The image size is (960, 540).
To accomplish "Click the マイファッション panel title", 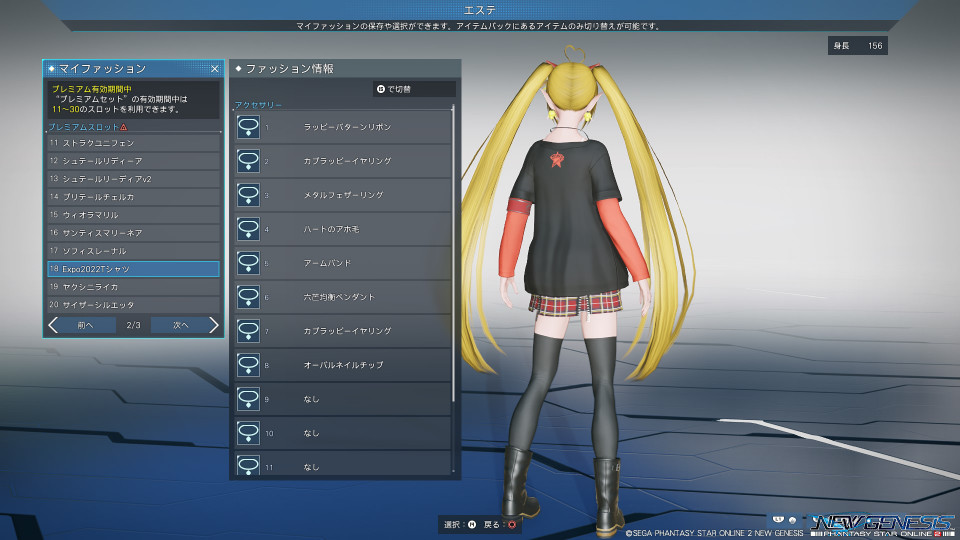I will click(x=102, y=69).
